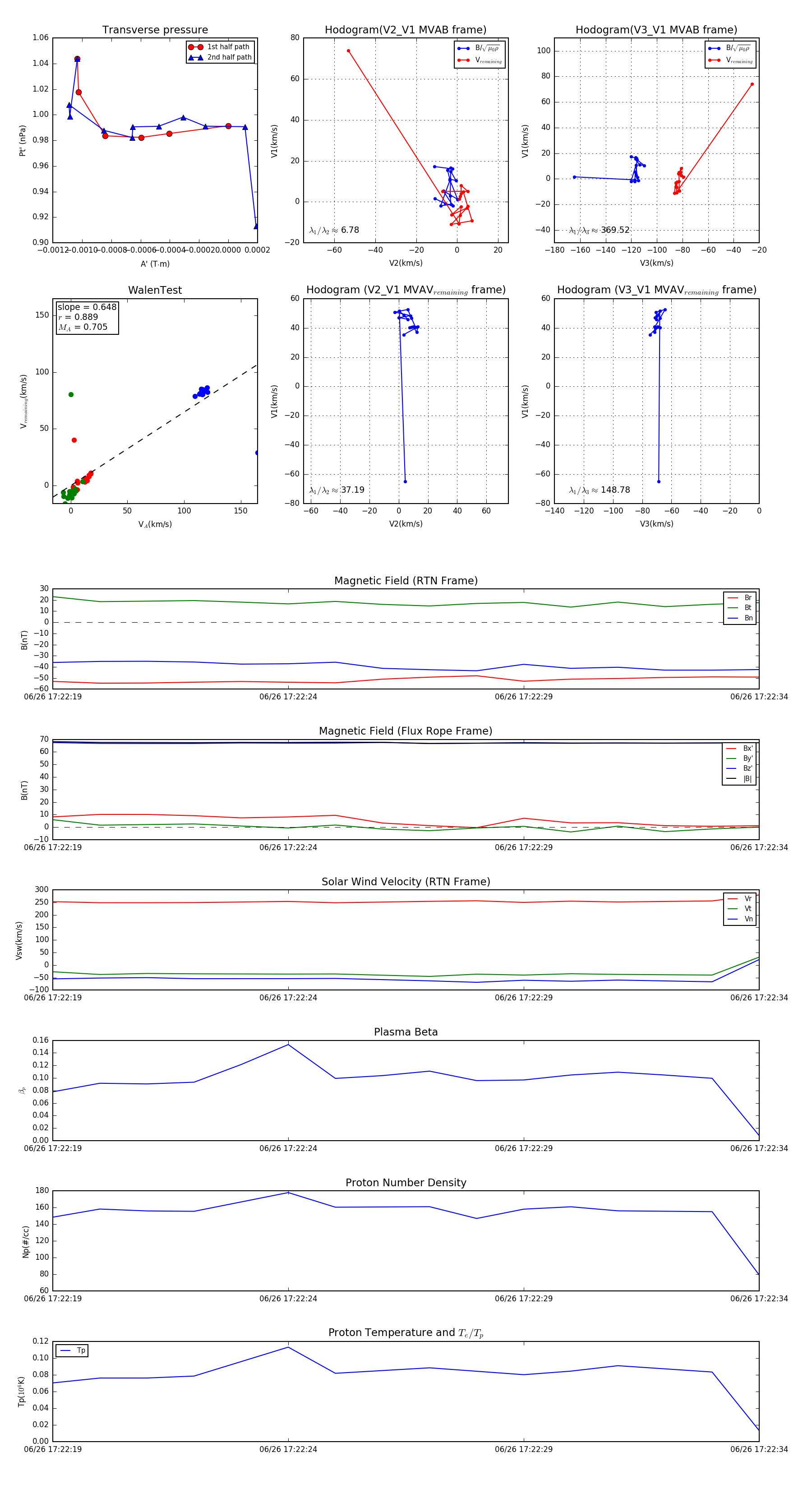Click the λ1/λ3 ≈ 148.78 ratio label
The height and width of the screenshot is (1489, 812).
(x=600, y=490)
